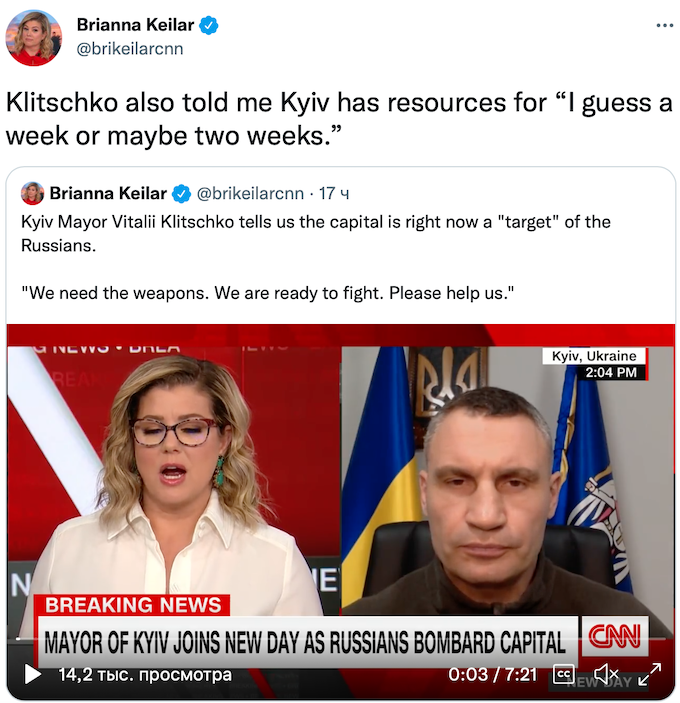680x703 pixels.
Task: Open the Brianna Keilar profile name link
Action: pyautogui.click(x=135, y=25)
